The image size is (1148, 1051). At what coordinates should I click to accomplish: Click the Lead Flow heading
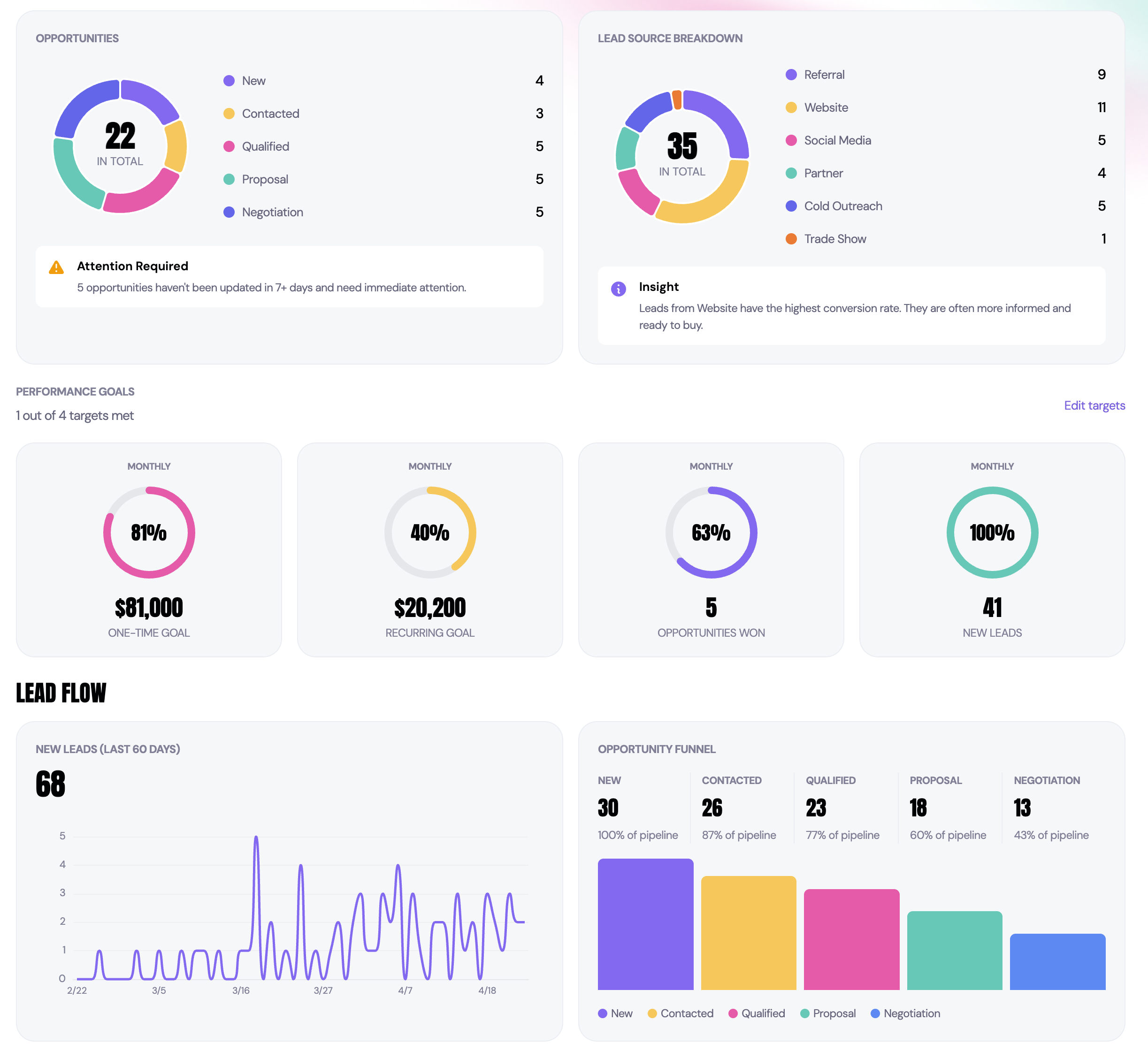(61, 693)
